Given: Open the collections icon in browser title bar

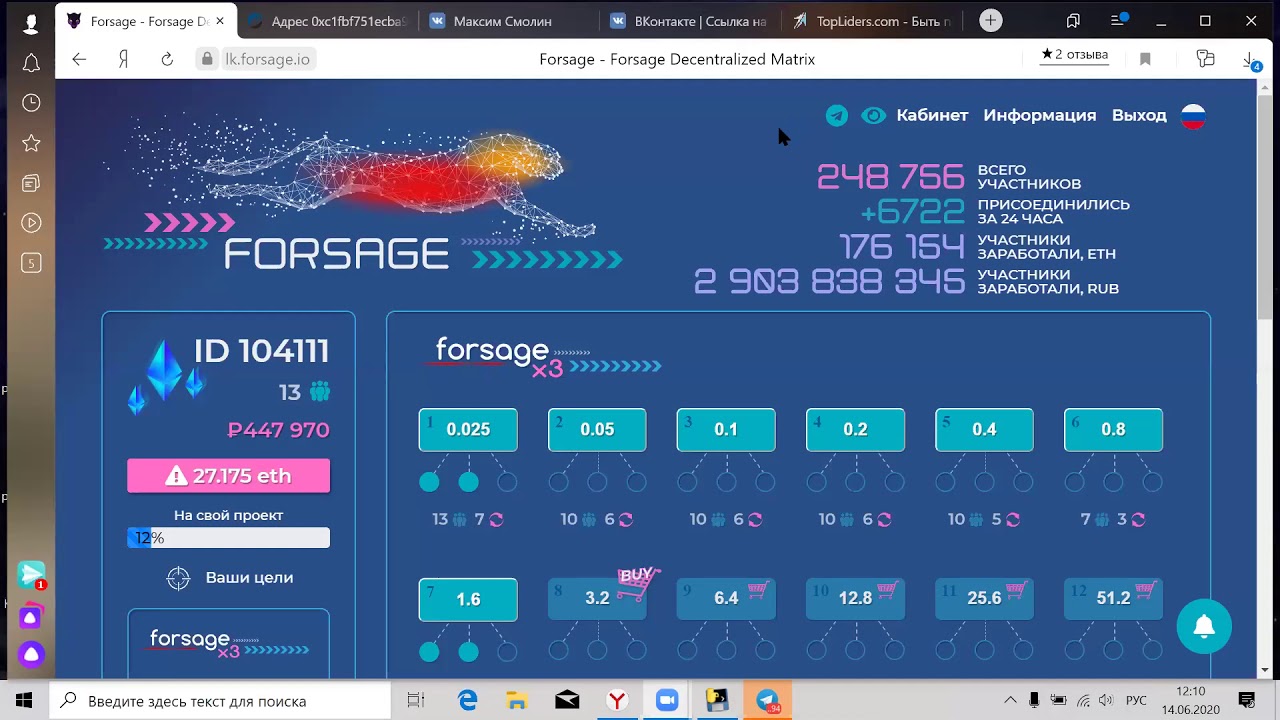Looking at the screenshot, I should pos(1073,21).
